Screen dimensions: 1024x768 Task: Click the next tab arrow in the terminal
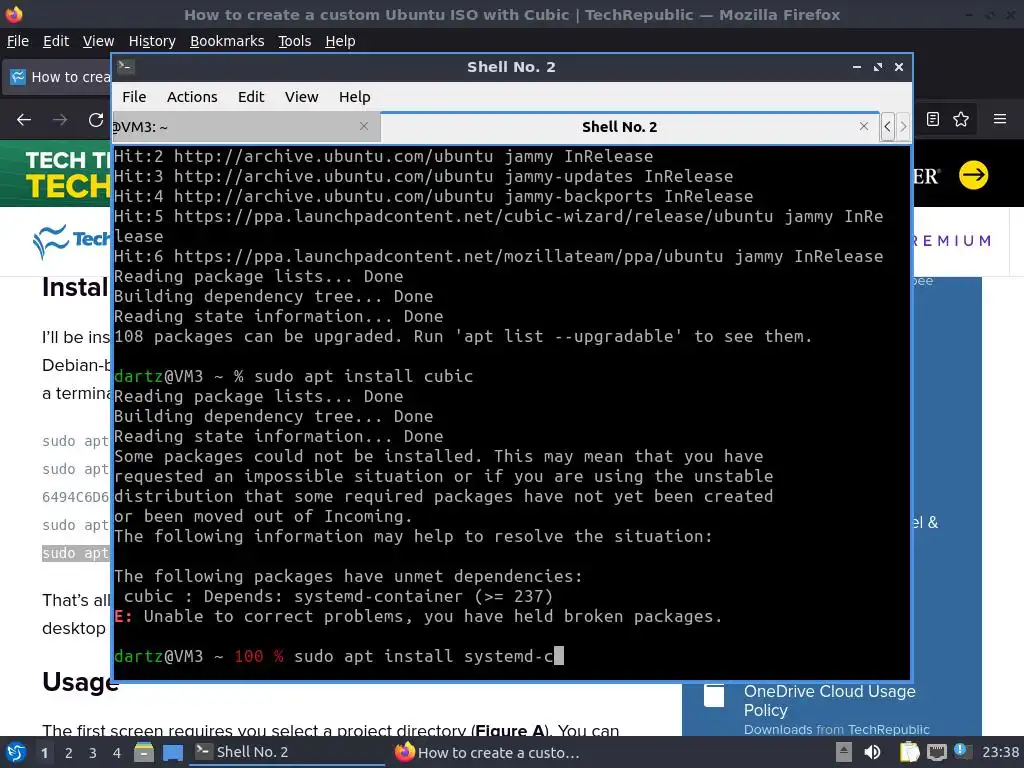(903, 126)
